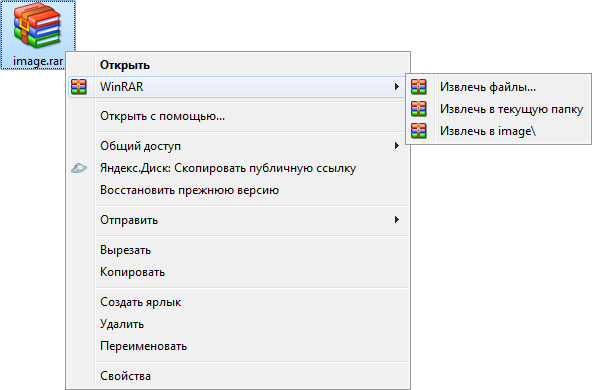This screenshot has height=390, width=592.
Task: Choose Открыть с помощью...
Action: pos(238,116)
